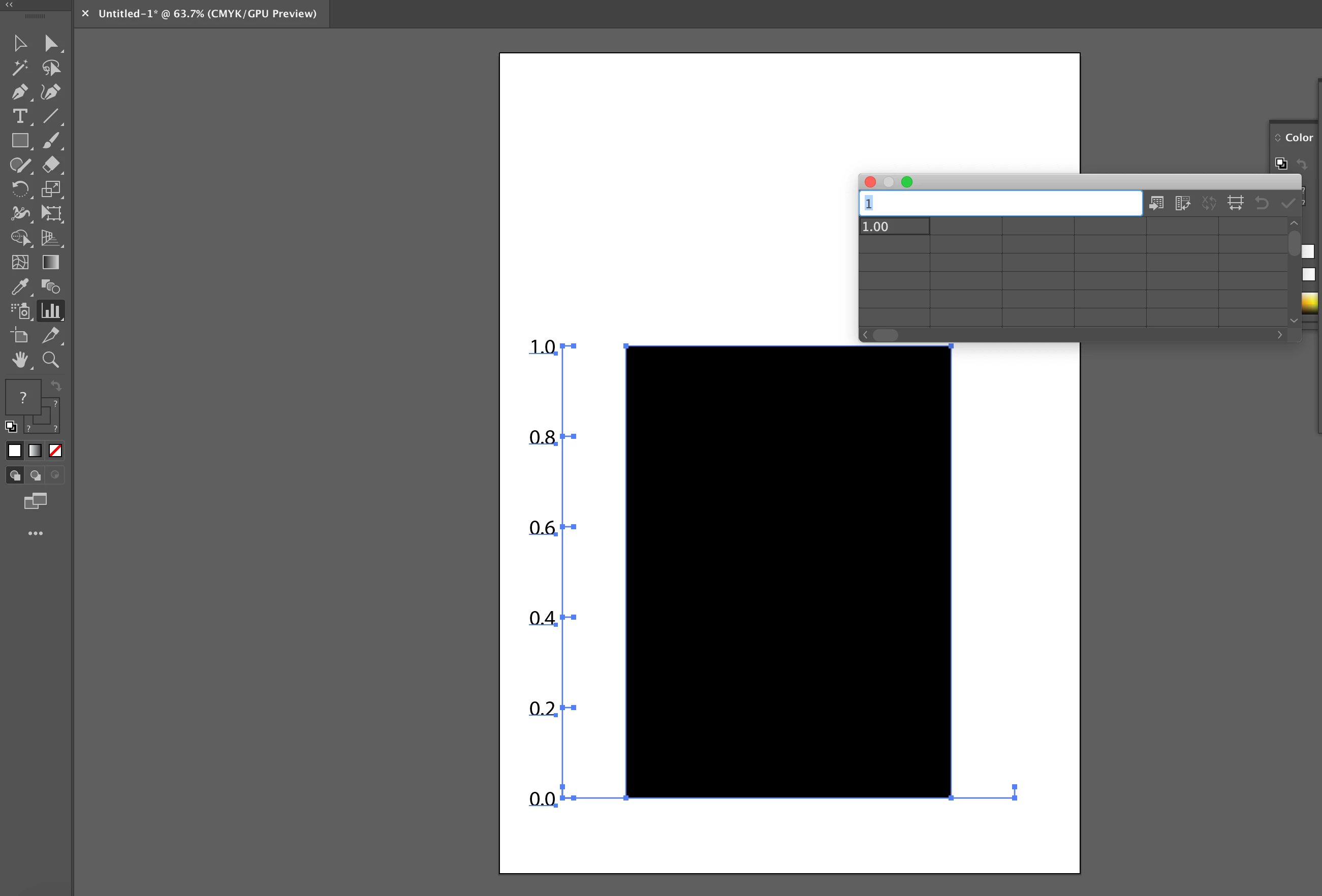Close the Untitled-1 document tab

85,14
